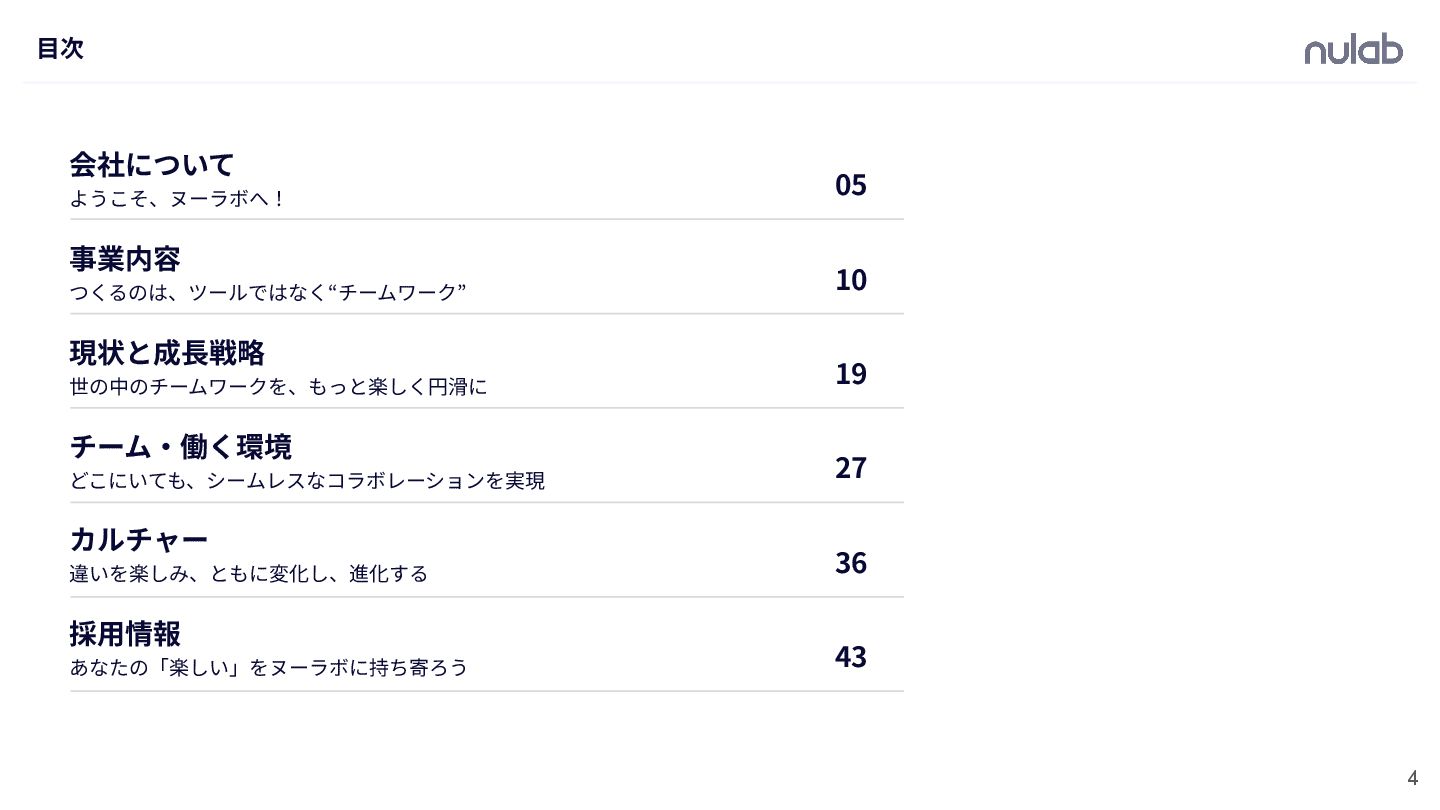This screenshot has height=810, width=1440.
Task: Click page number 05
Action: (850, 186)
